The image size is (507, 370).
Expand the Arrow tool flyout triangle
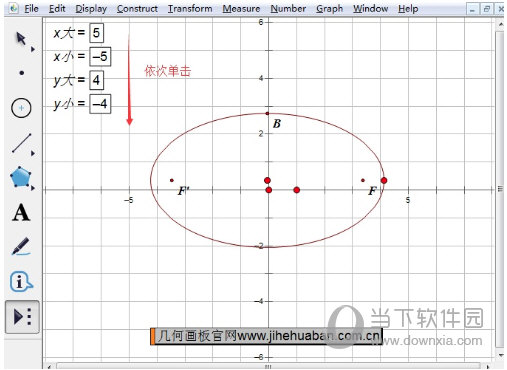pos(33,49)
